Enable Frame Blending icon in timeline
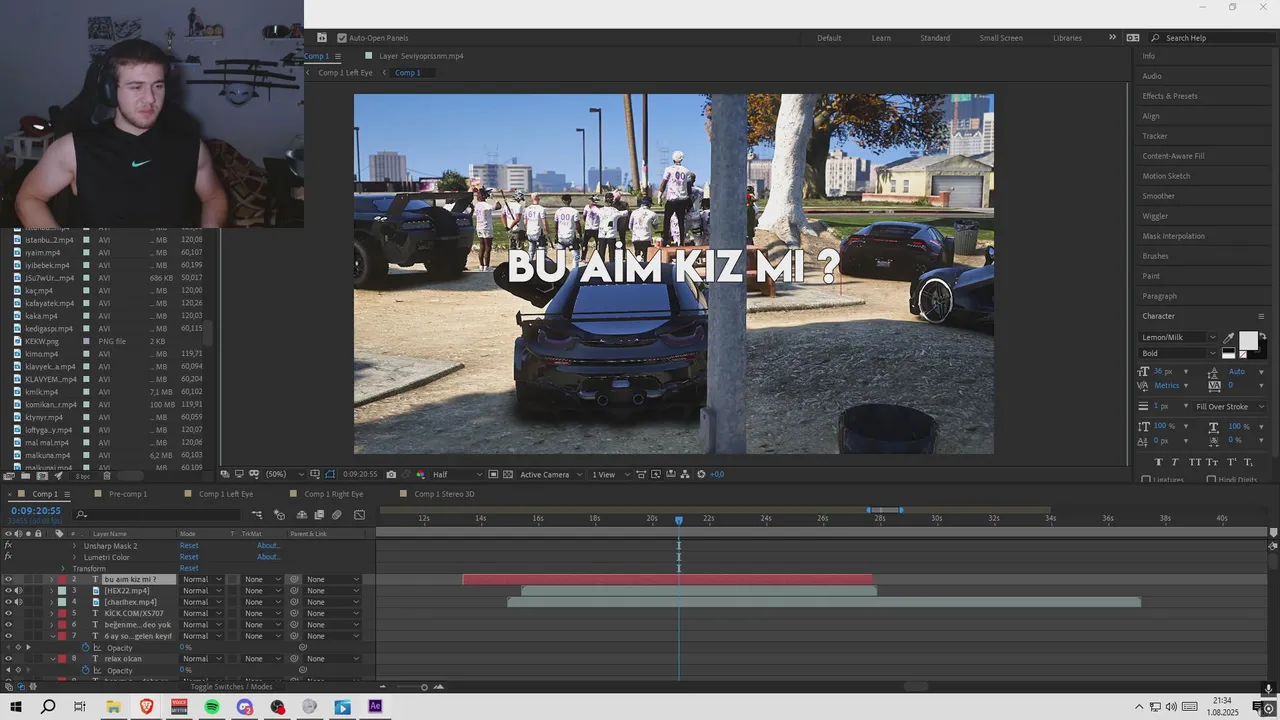Viewport: 1280px width, 720px height. (318, 515)
